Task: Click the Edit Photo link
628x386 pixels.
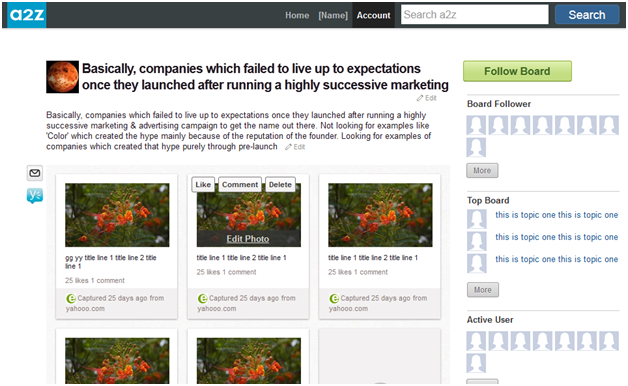Action: (248, 239)
